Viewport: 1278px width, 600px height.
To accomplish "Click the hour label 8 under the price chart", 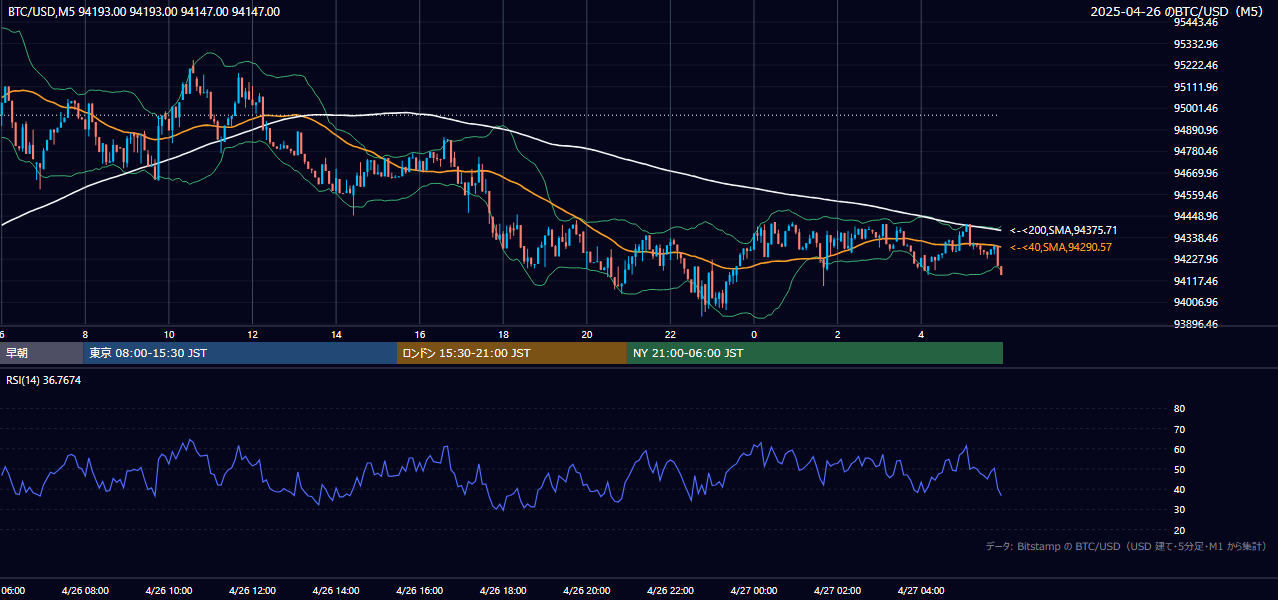I will tap(85, 334).
